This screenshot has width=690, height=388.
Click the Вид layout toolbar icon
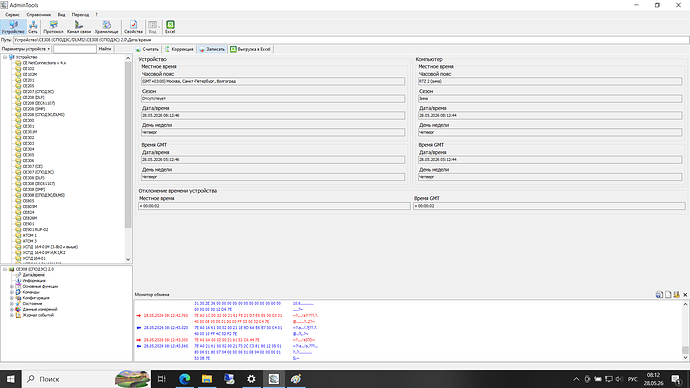pyautogui.click(x=153, y=27)
